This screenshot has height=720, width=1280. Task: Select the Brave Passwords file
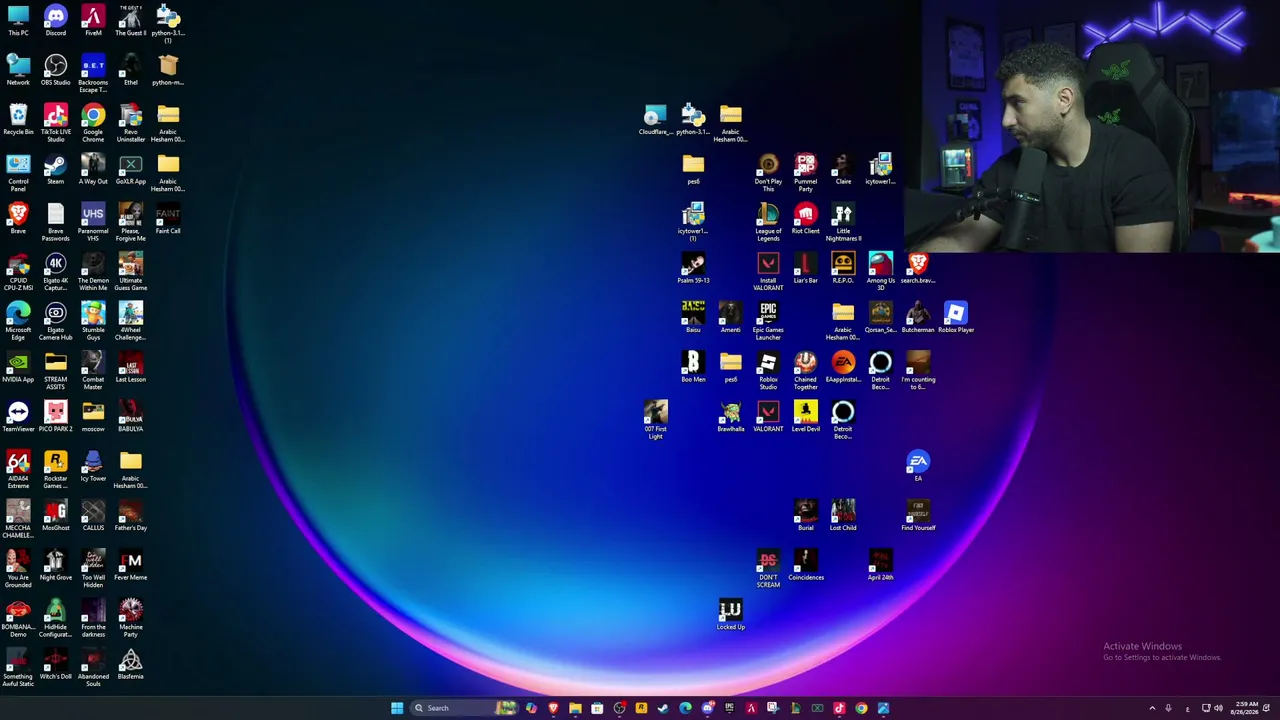[55, 223]
